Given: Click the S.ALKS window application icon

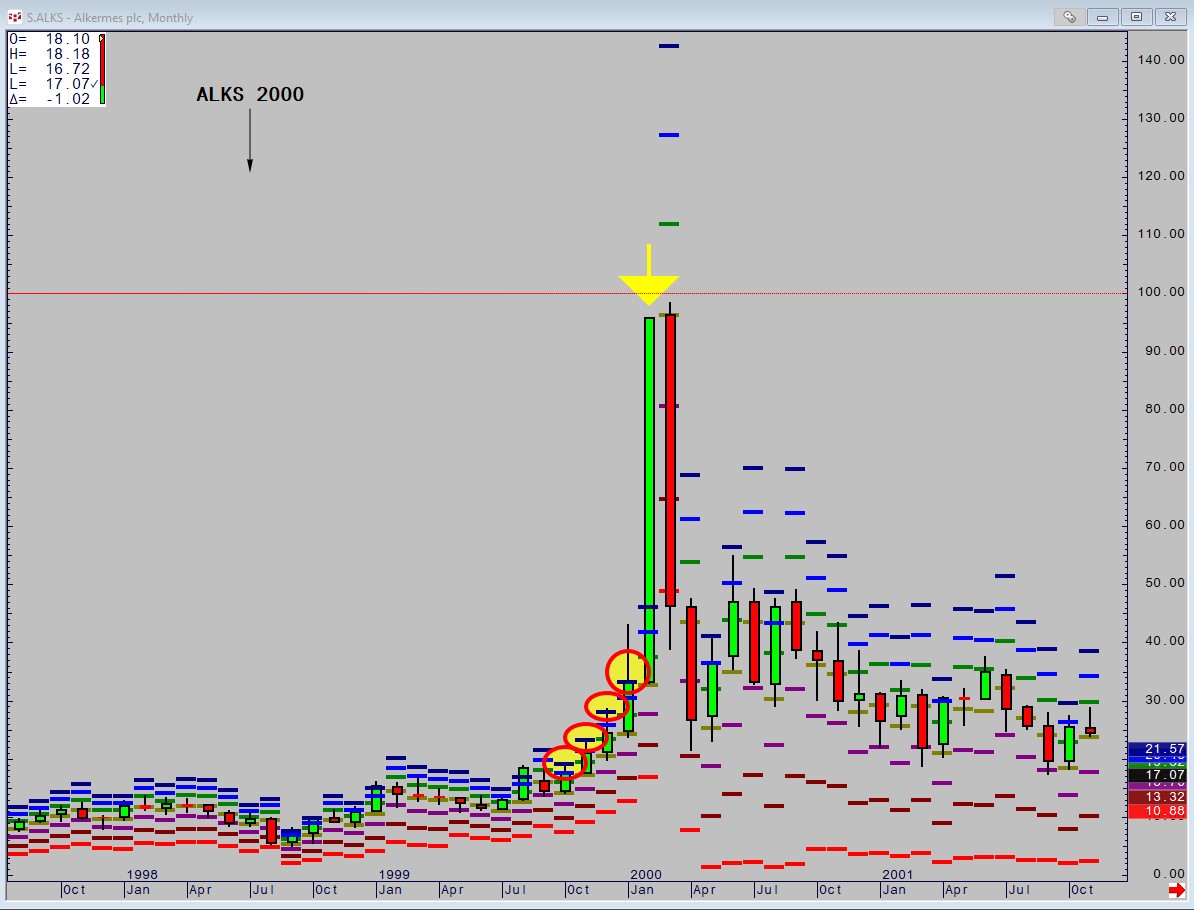Looking at the screenshot, I should (x=14, y=17).
